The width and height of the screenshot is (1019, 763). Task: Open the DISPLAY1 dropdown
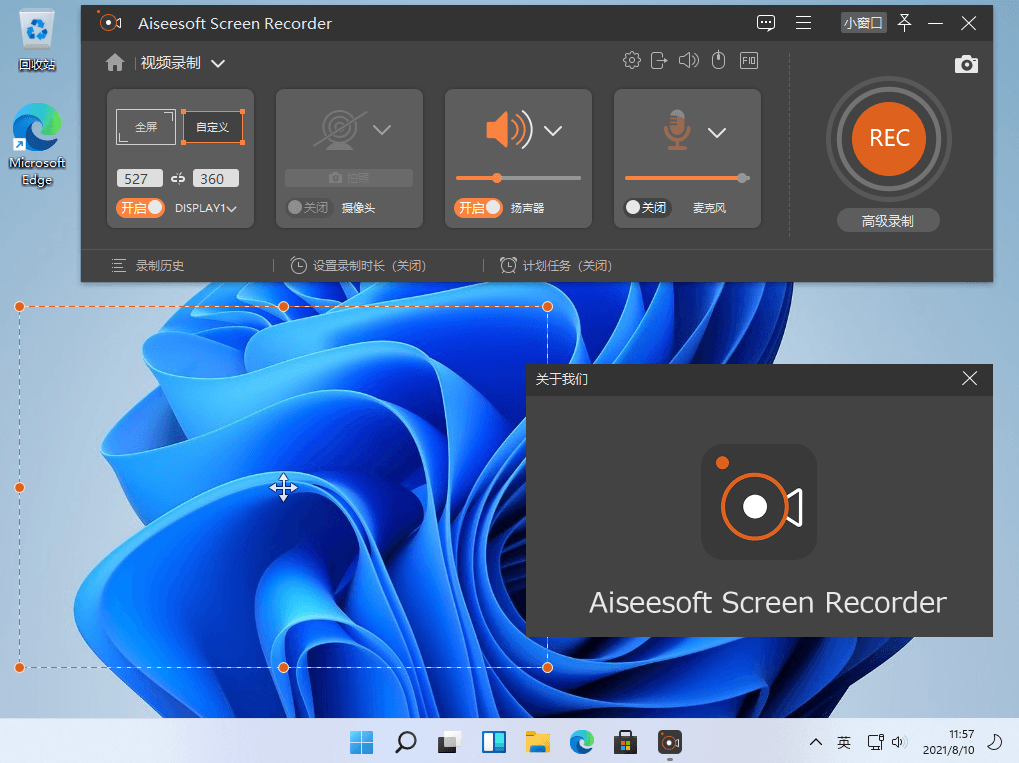click(x=205, y=208)
